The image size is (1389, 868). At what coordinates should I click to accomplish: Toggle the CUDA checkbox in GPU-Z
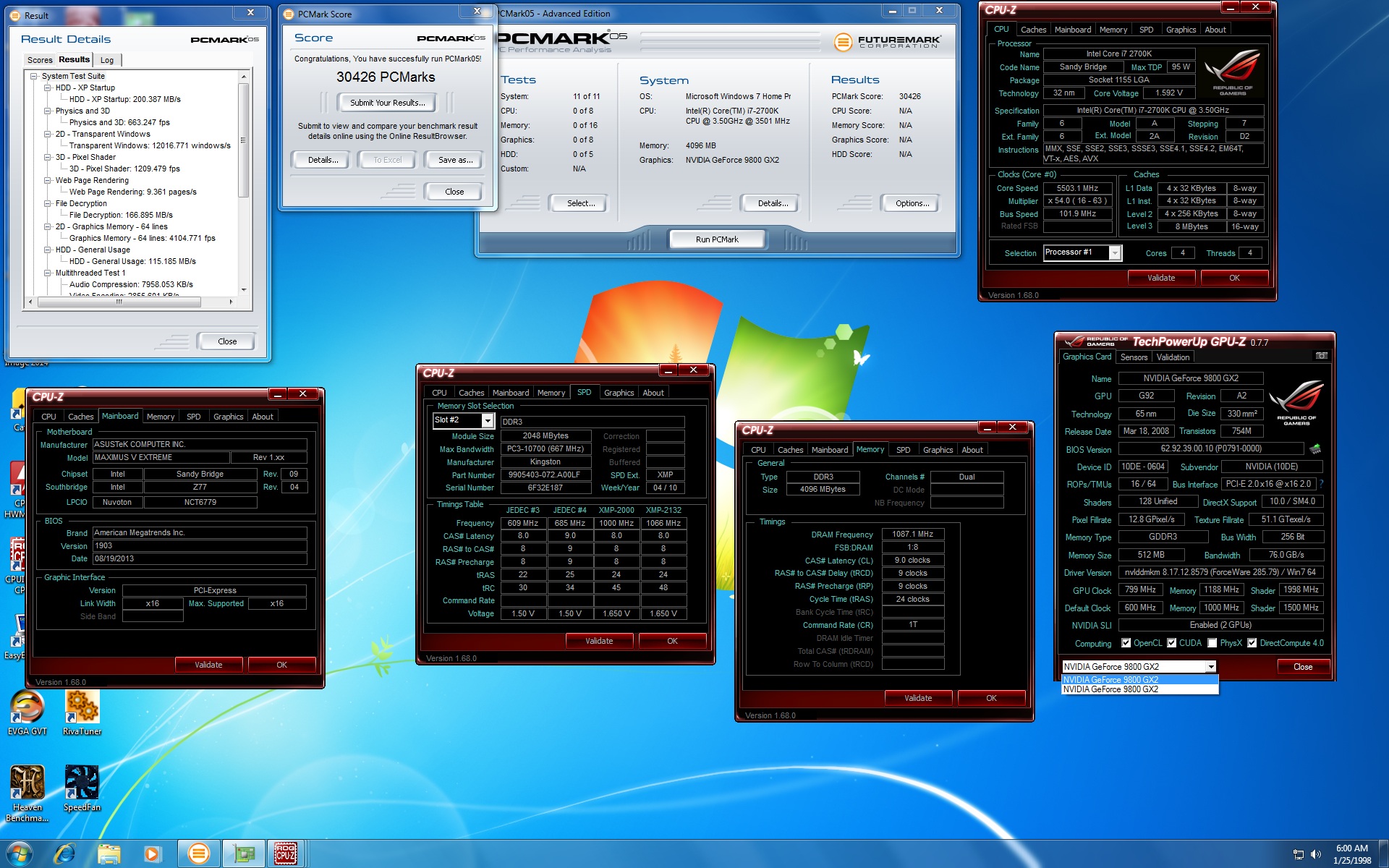pyautogui.click(x=1171, y=643)
